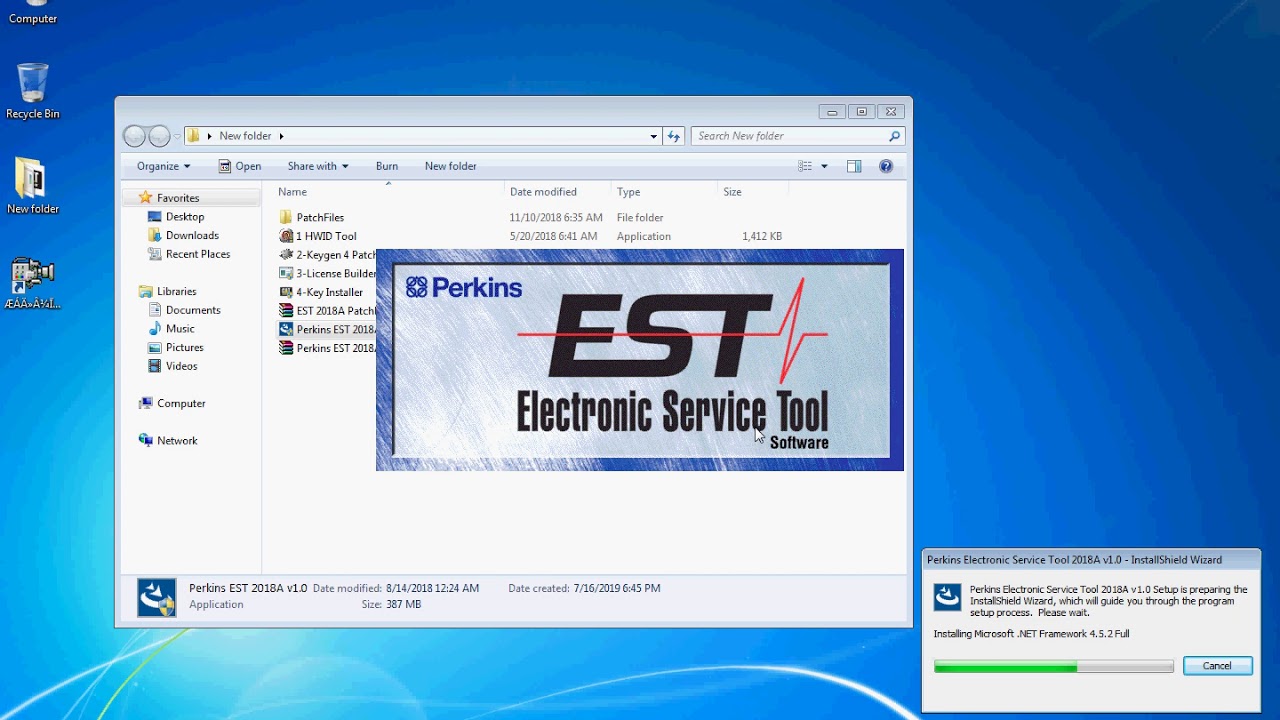Expand the arrow after New folder breadcrumb
The width and height of the screenshot is (1280, 720).
pos(281,136)
